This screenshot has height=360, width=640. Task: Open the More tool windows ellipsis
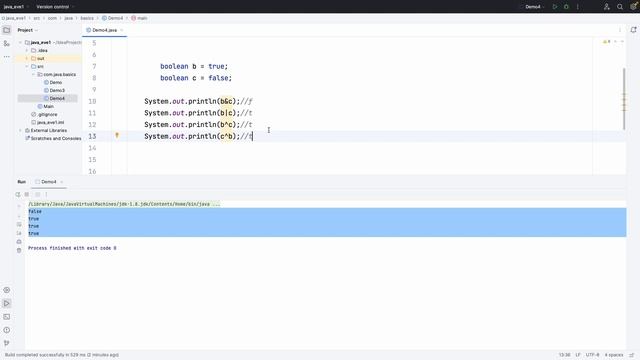[7, 56]
